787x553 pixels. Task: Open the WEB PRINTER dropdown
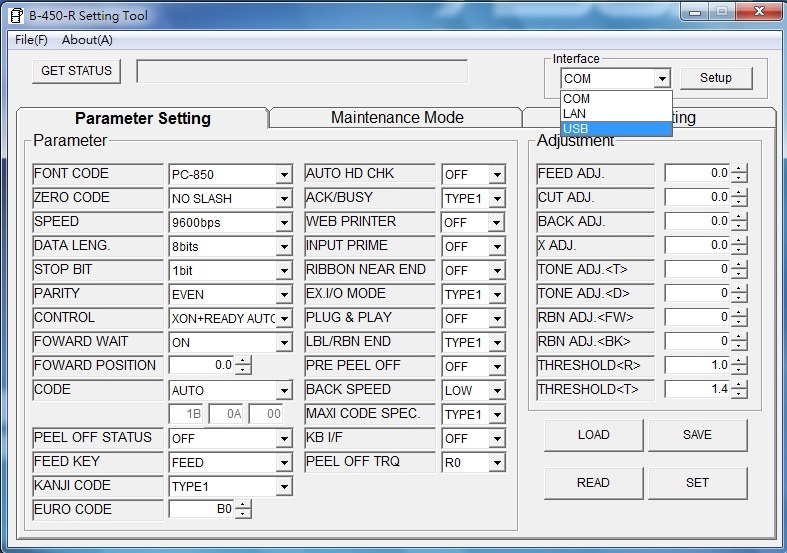click(497, 223)
